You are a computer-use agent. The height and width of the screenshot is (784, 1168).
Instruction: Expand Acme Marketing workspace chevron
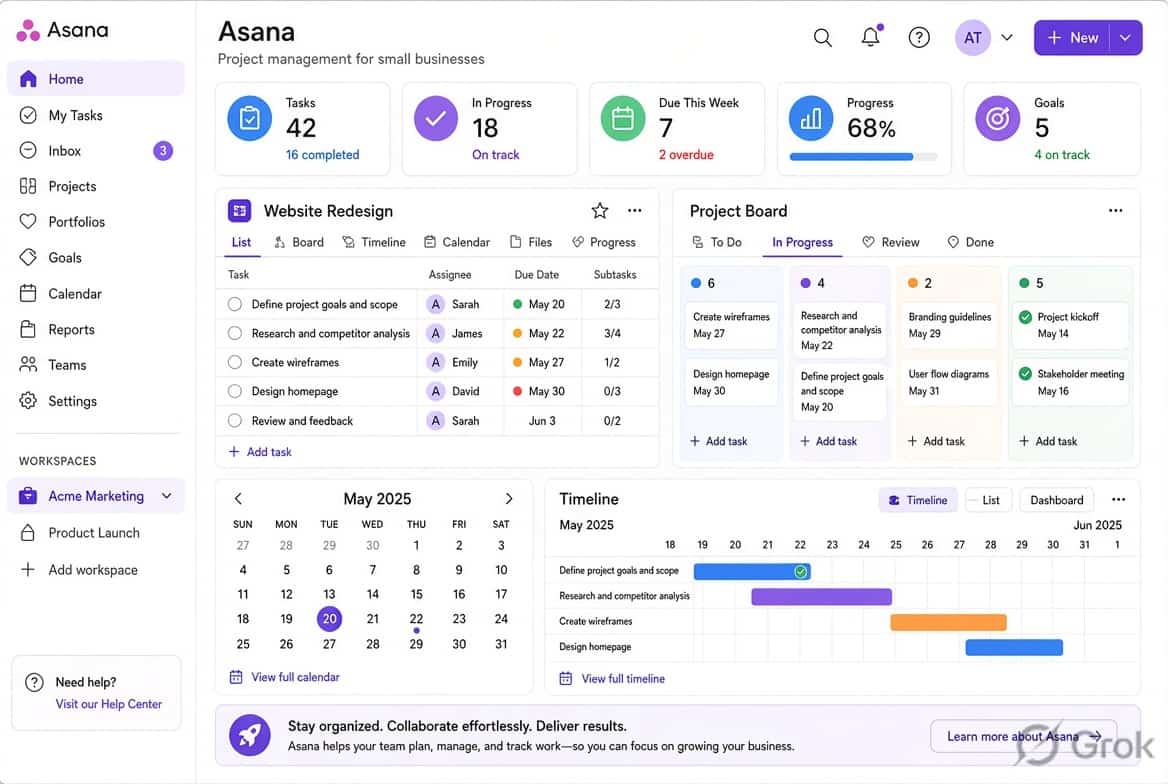(167, 496)
